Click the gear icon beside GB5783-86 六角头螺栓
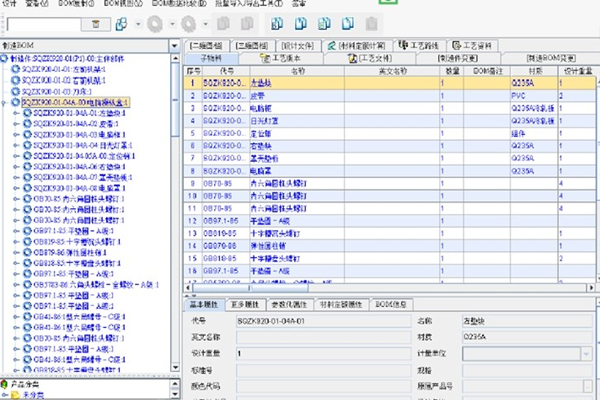Screen dimensions: 600x400 (x=27, y=284)
